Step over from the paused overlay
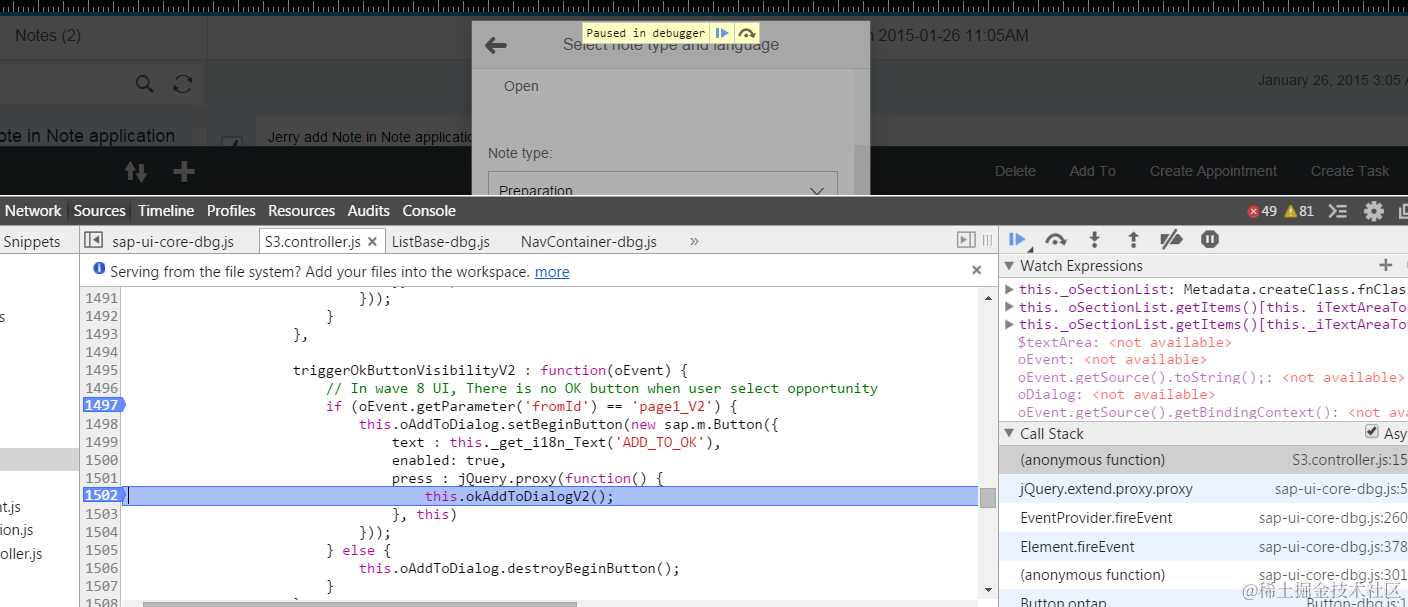Screen dimensions: 1408x607 [746, 33]
